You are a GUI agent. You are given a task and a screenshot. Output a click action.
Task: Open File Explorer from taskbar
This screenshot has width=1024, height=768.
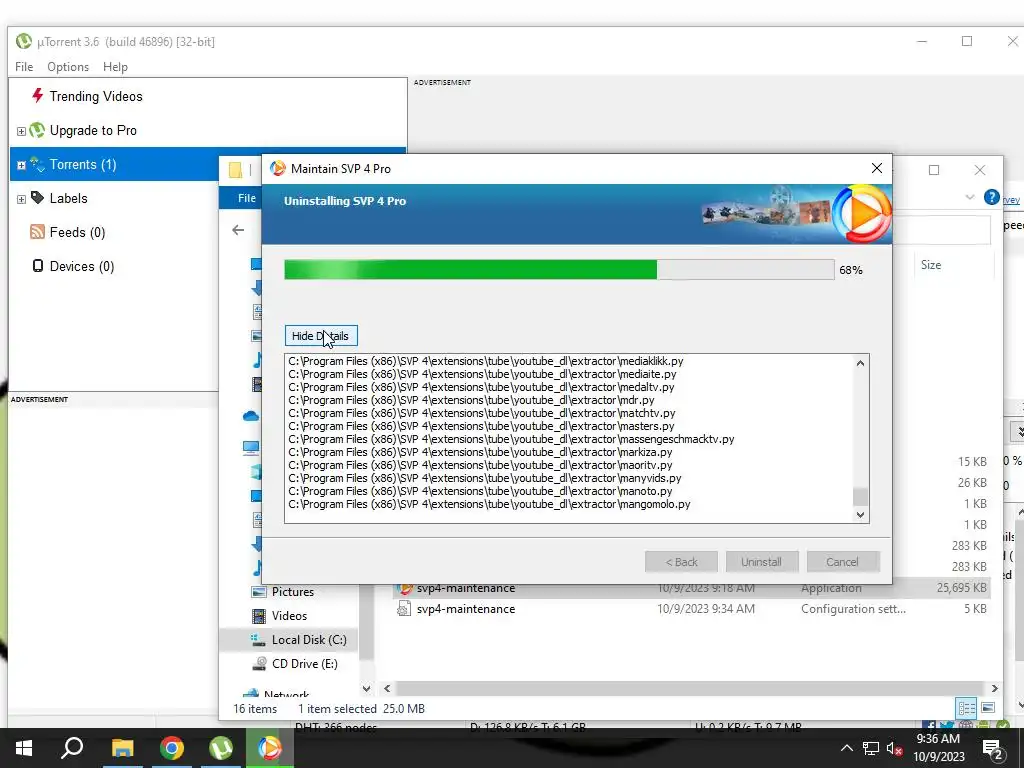pyautogui.click(x=122, y=748)
